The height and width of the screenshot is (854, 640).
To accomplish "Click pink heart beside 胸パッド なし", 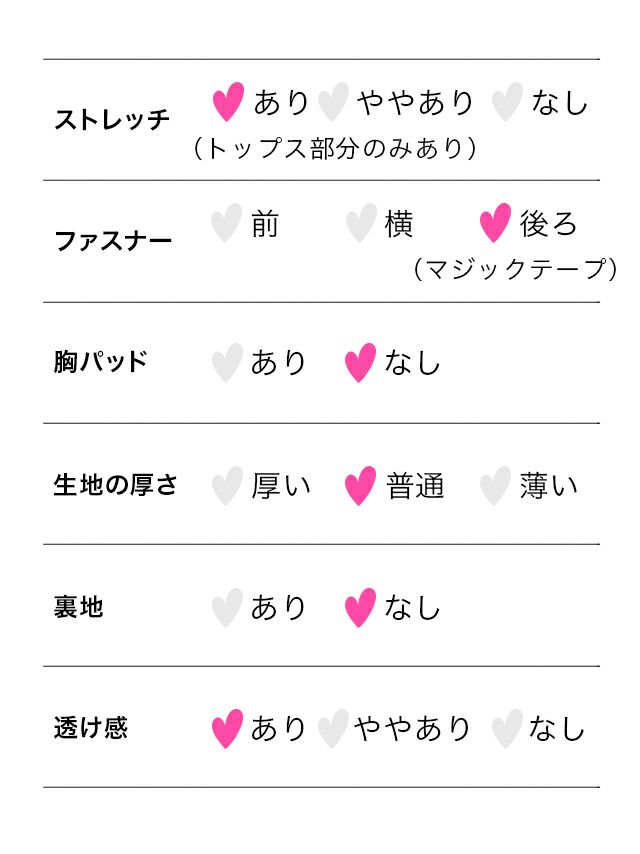I will [360, 362].
